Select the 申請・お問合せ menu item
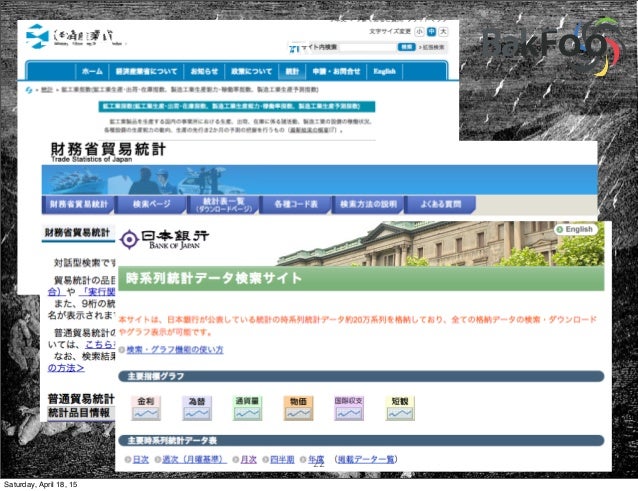638x491 pixels. point(336,71)
